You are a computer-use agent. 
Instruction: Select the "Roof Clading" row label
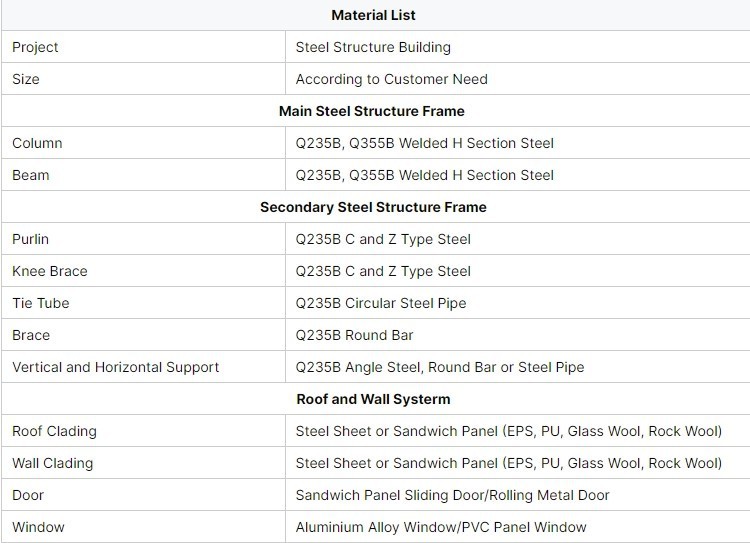pyautogui.click(x=52, y=431)
